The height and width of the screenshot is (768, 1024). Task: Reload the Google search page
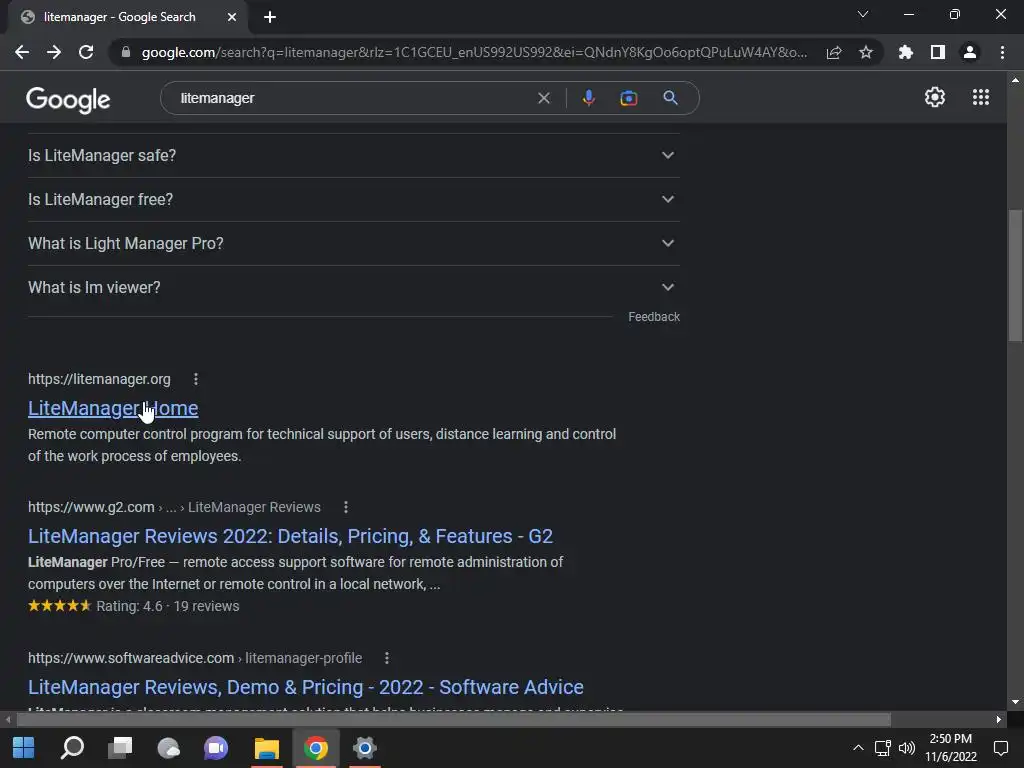point(86,52)
